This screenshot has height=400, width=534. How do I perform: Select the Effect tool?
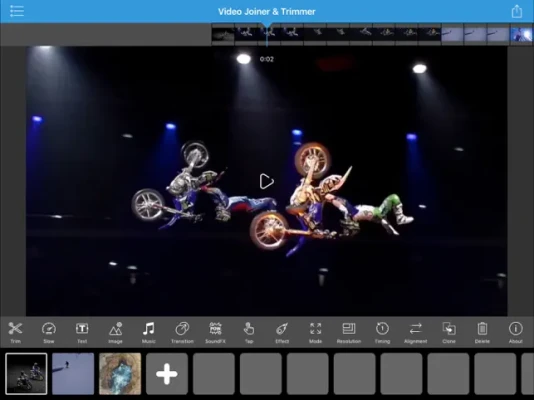(x=282, y=332)
